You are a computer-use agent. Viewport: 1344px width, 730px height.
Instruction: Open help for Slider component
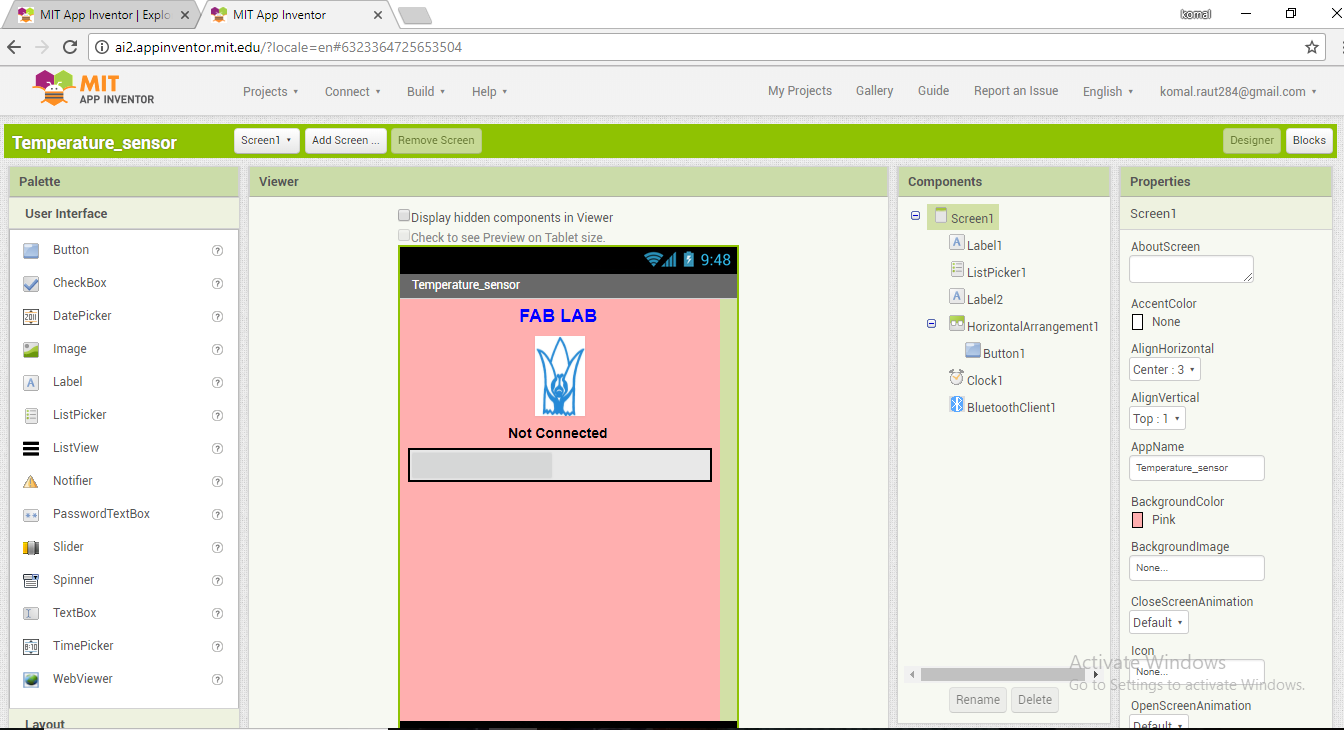[x=217, y=548]
